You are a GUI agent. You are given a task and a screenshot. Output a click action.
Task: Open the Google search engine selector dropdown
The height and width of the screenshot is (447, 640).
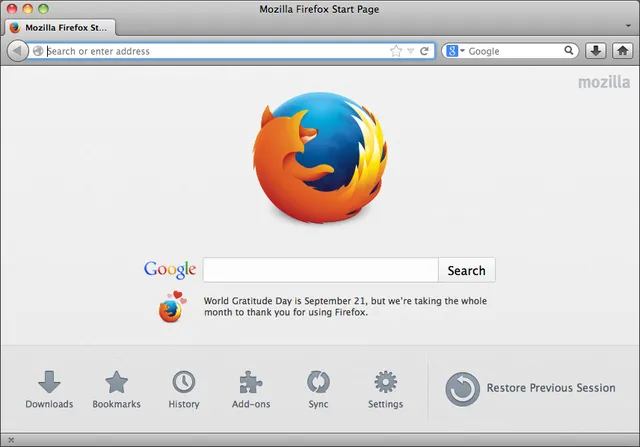[x=455, y=51]
